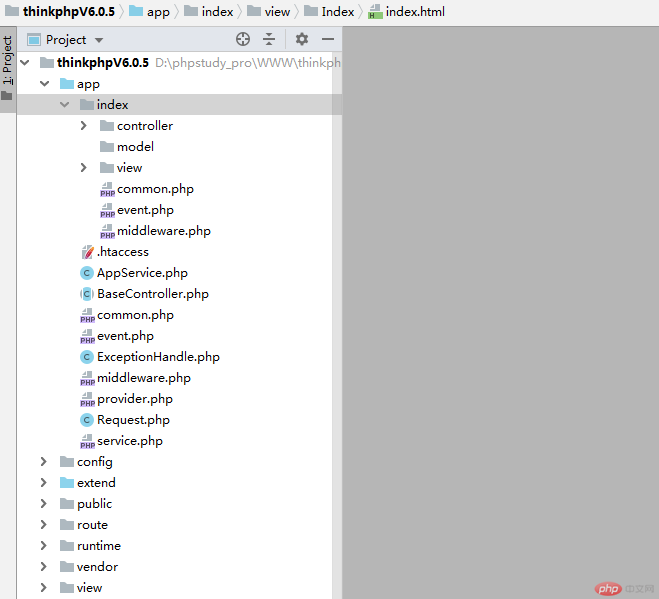Click the app source folder icon in tree
The image size is (659, 599).
[67, 84]
